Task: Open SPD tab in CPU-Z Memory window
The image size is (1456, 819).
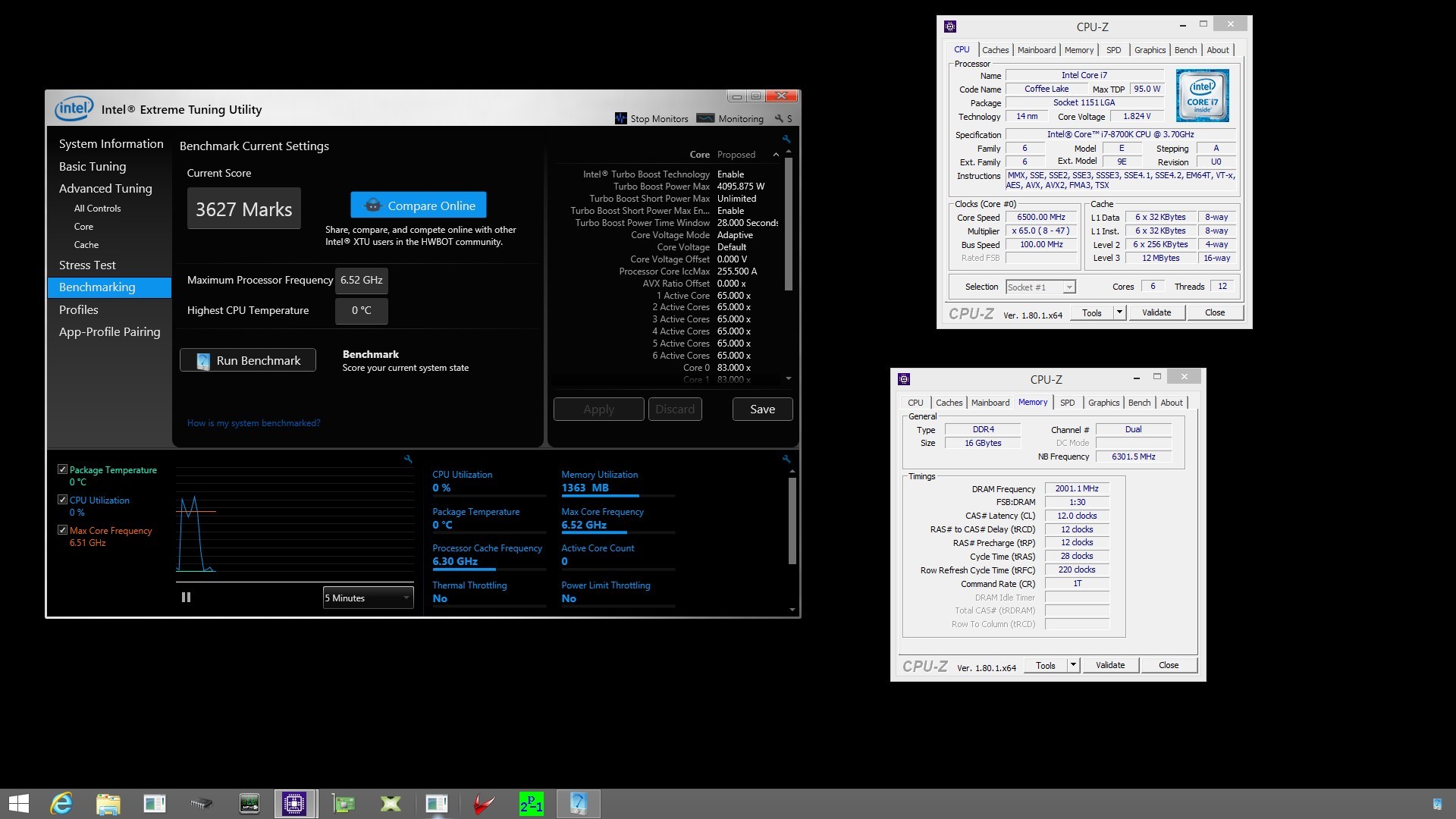Action: pyautogui.click(x=1067, y=403)
